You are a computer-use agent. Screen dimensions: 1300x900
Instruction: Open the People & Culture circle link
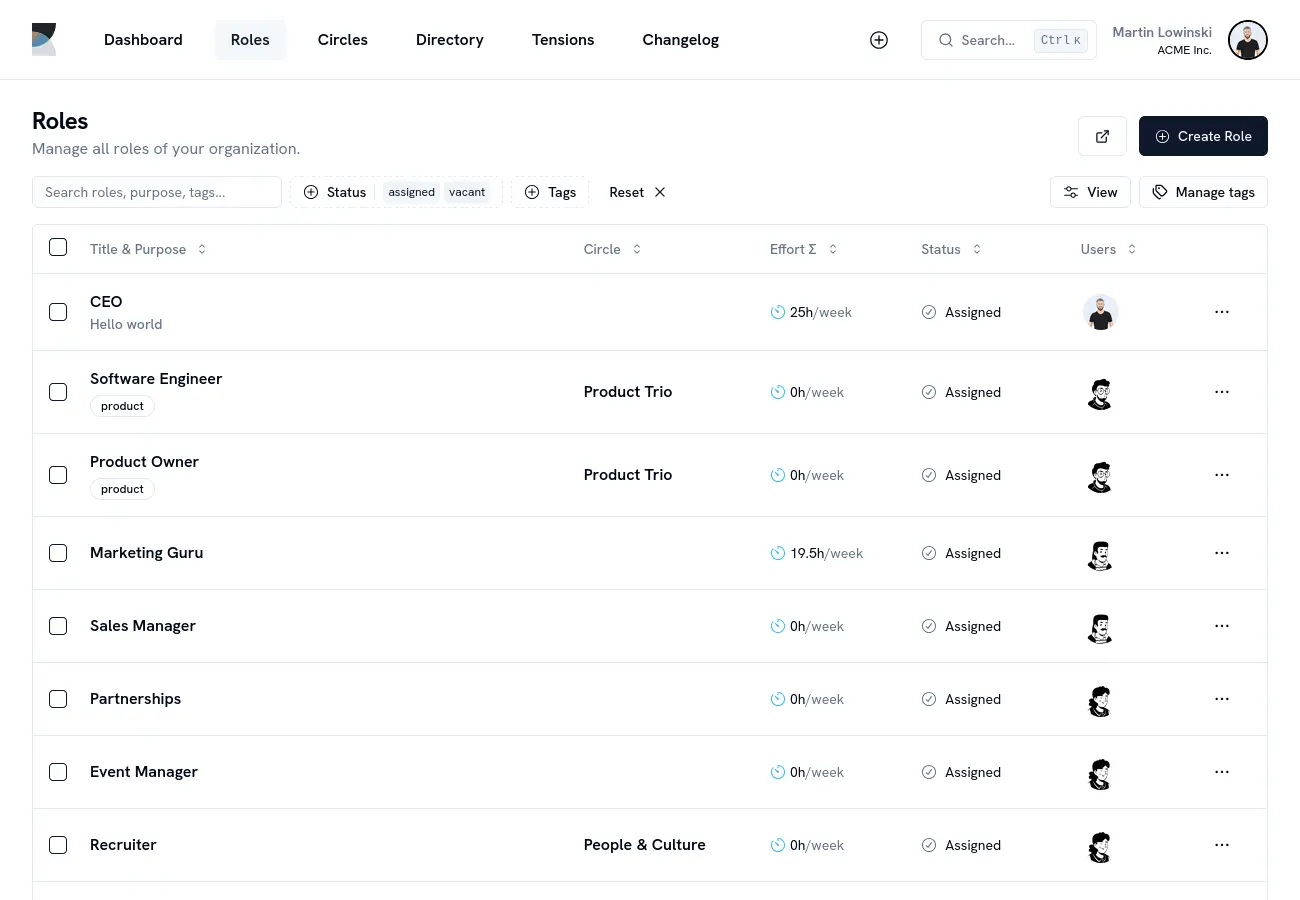tap(645, 845)
